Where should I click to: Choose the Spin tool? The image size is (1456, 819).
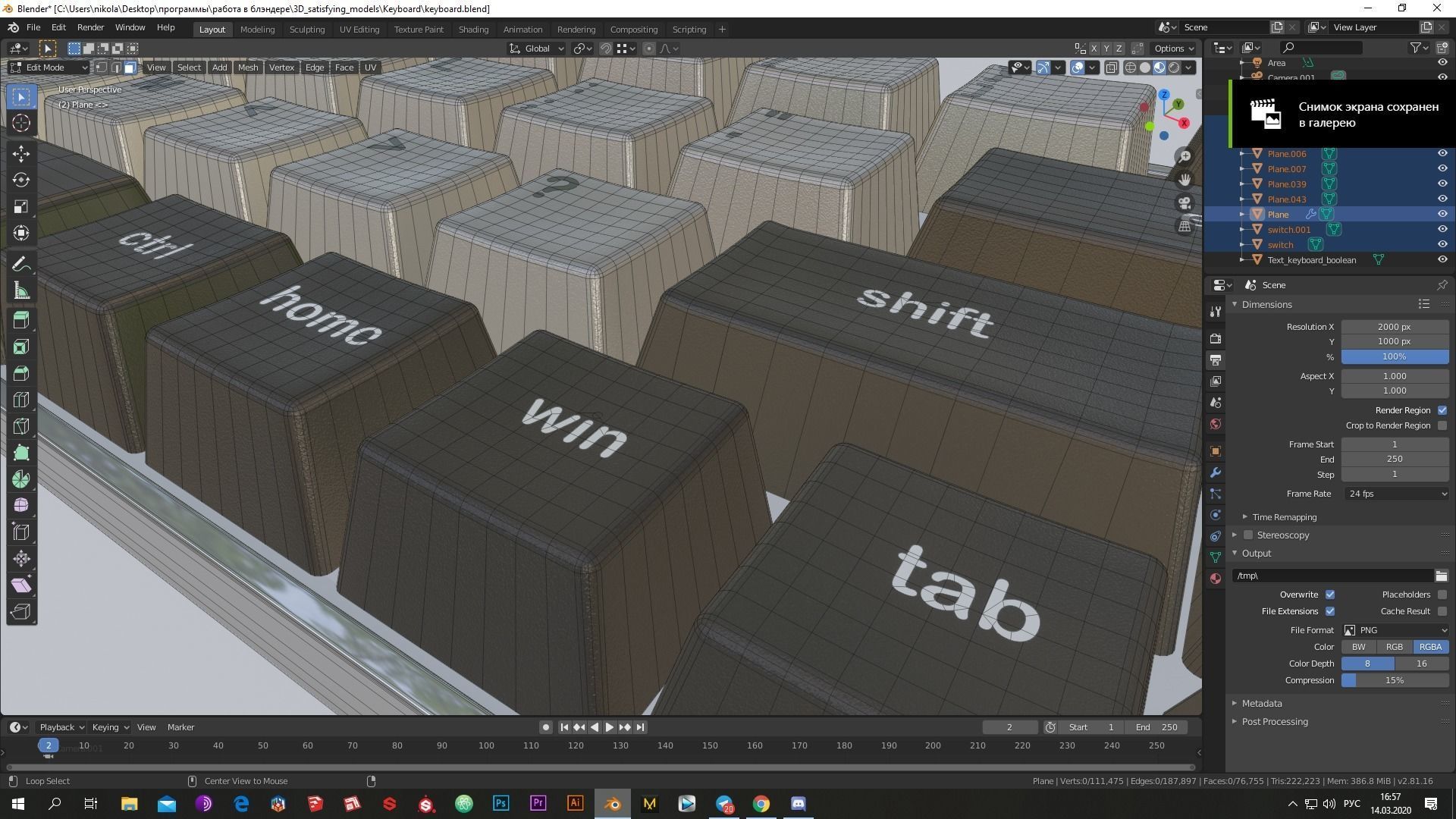[21, 479]
